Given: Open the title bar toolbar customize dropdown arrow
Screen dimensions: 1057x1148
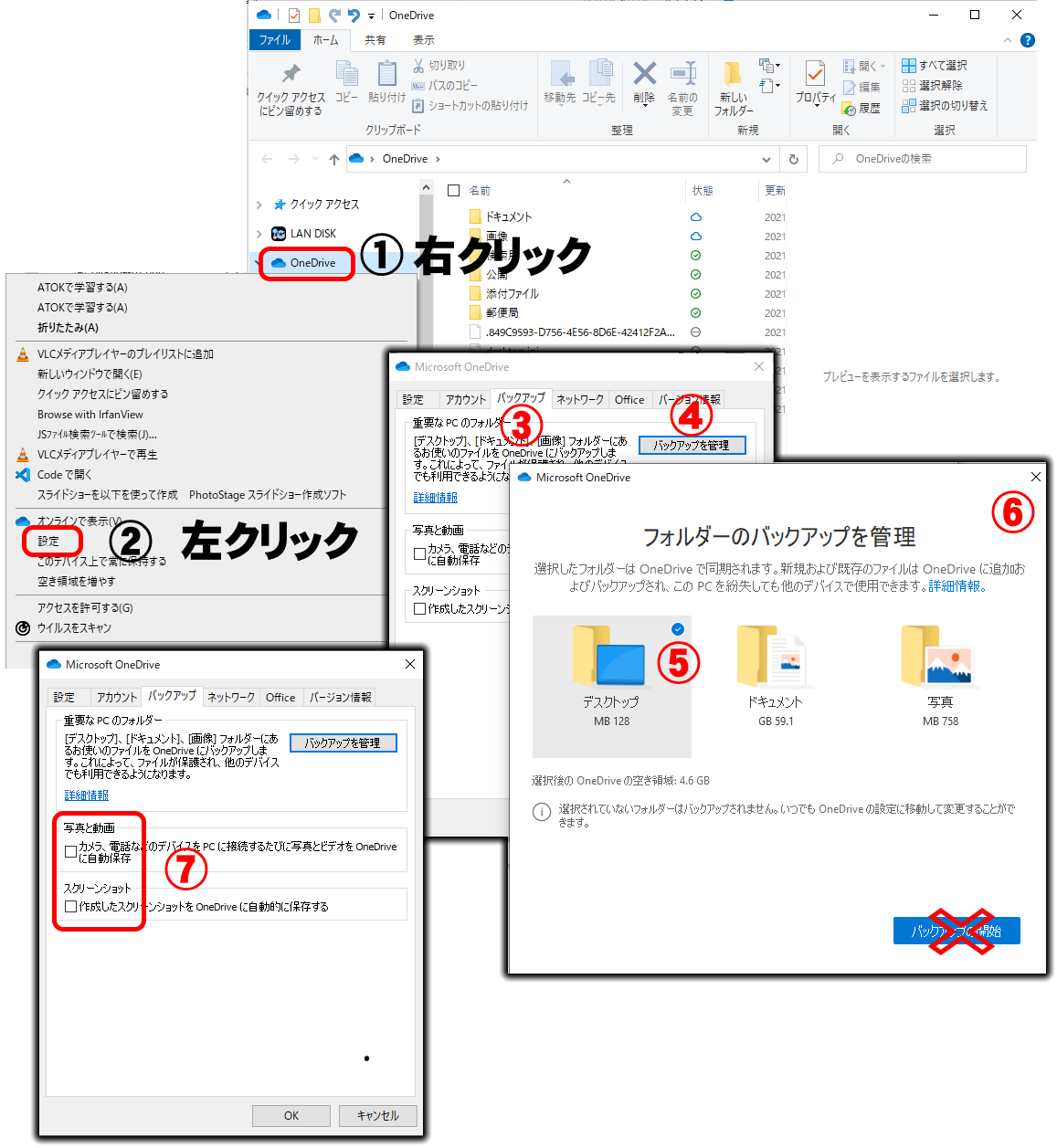Looking at the screenshot, I should [371, 16].
